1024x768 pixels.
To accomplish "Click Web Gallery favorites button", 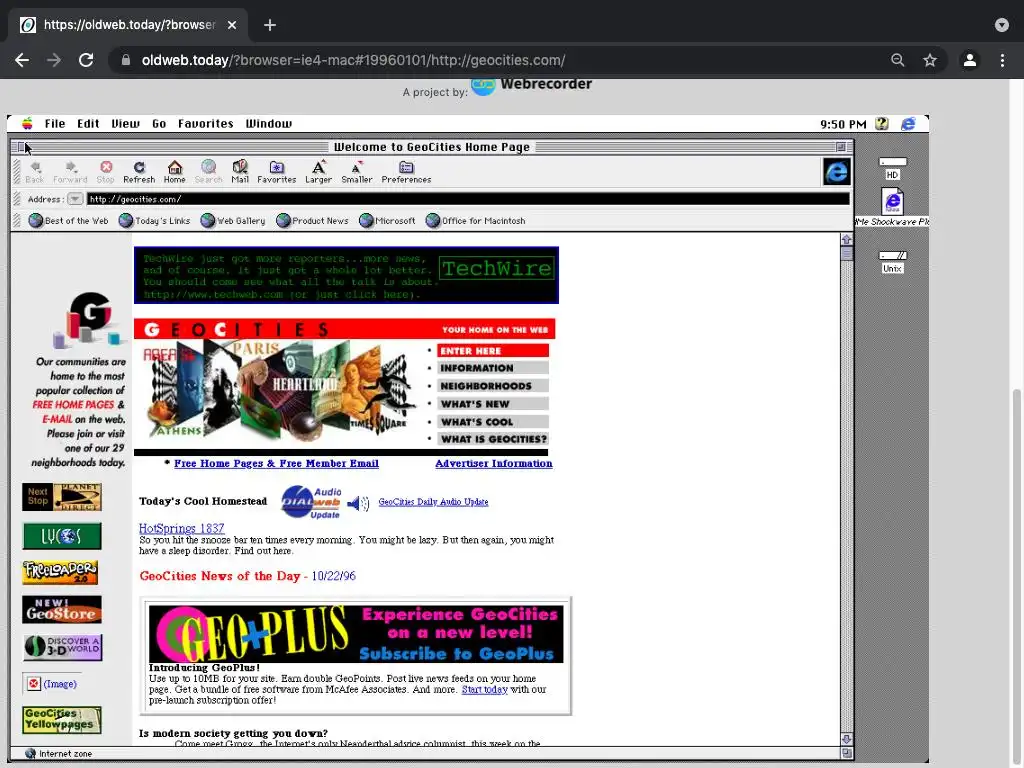I will tap(233, 221).
